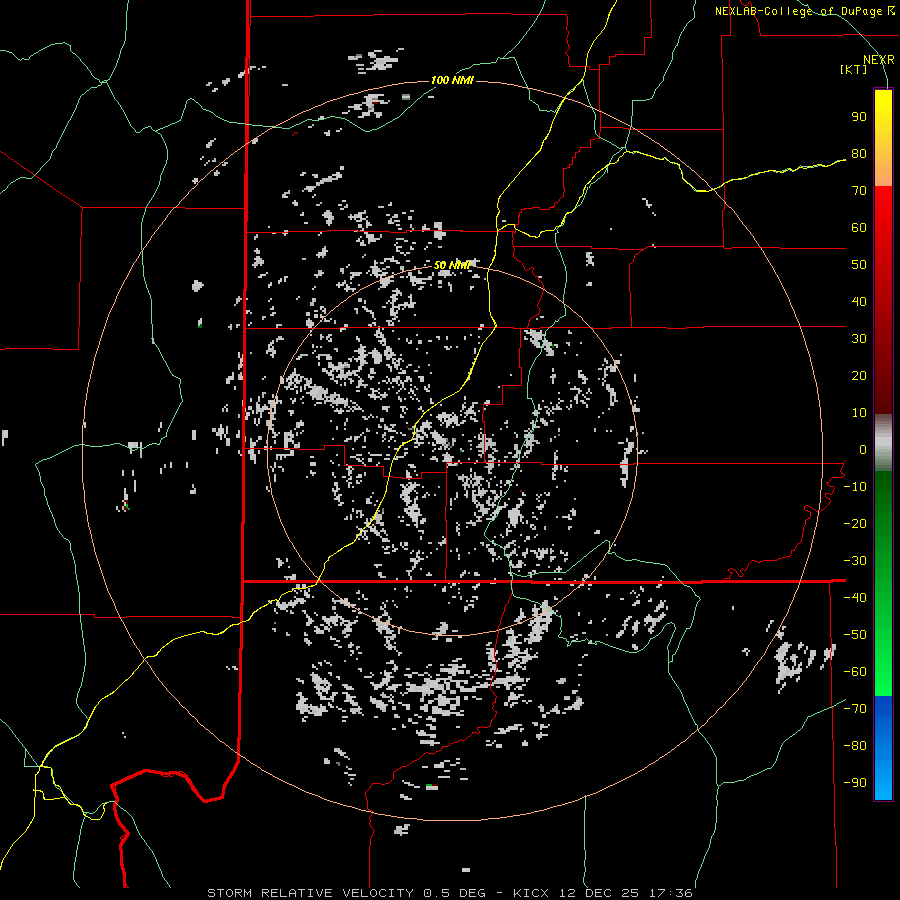Click the gray zero-velocity color bar segment
Viewport: 900px width, 900px height.
pos(883,443)
